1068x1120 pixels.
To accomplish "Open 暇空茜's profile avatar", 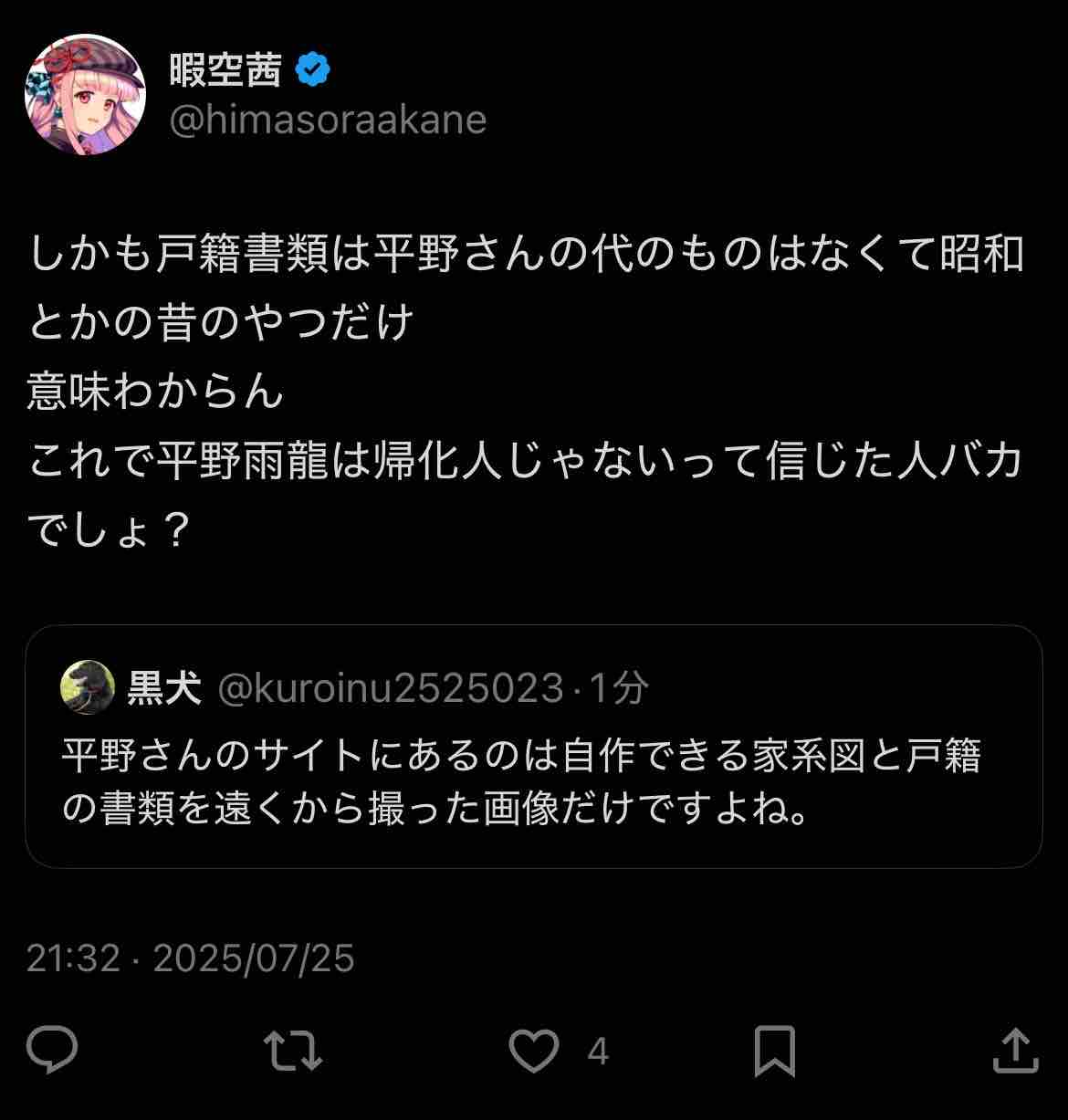I will (85, 94).
